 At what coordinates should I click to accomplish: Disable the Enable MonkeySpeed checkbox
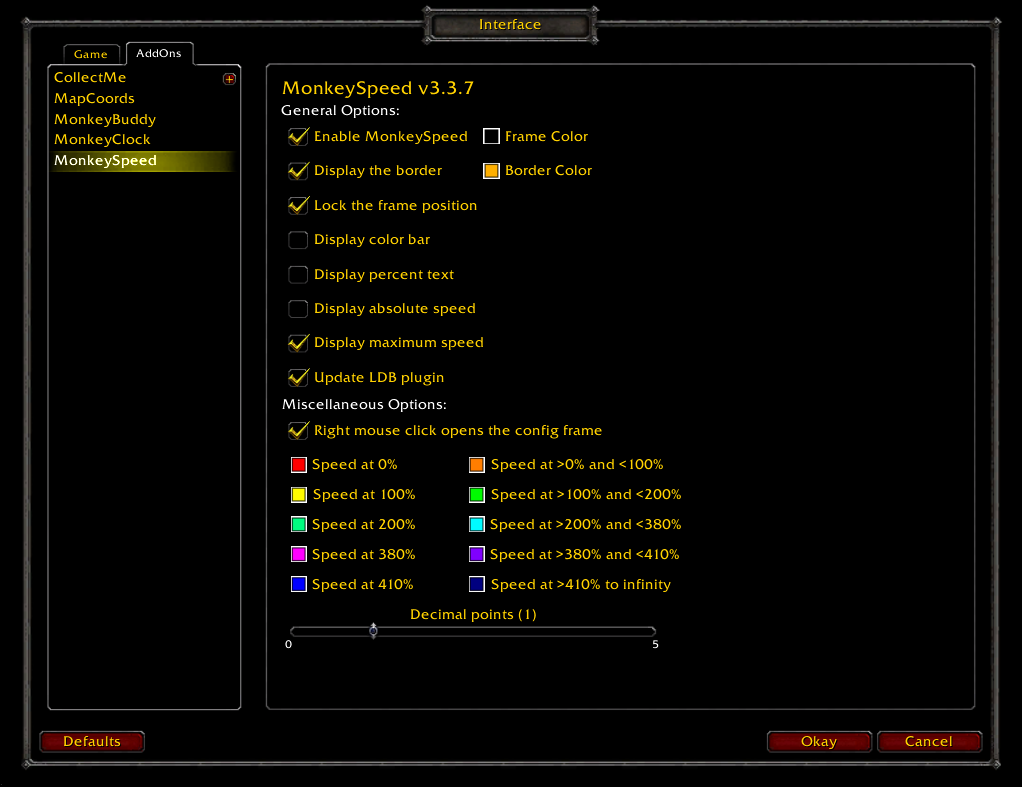coord(298,137)
